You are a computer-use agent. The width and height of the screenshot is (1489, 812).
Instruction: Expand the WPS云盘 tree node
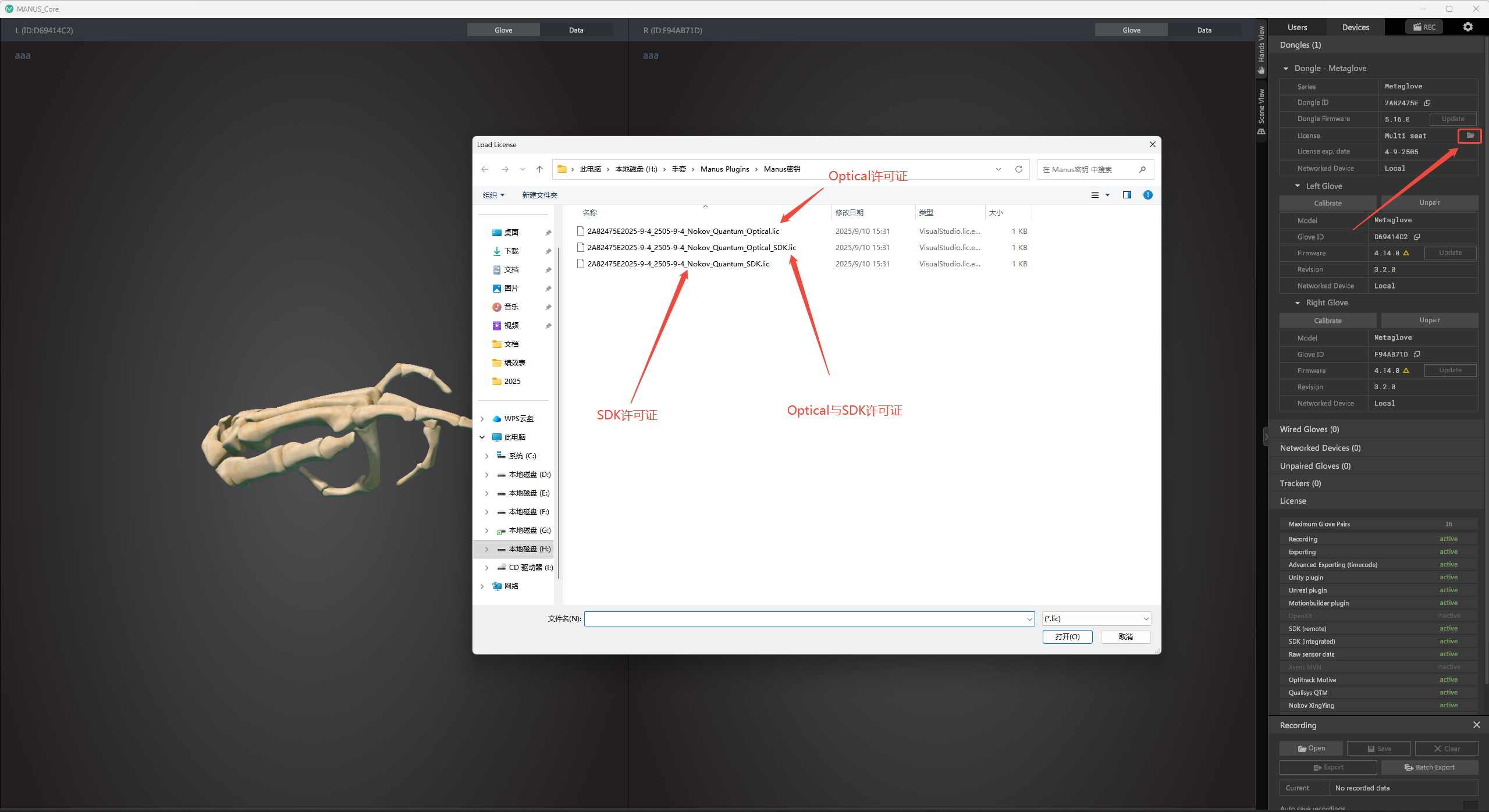pos(482,419)
